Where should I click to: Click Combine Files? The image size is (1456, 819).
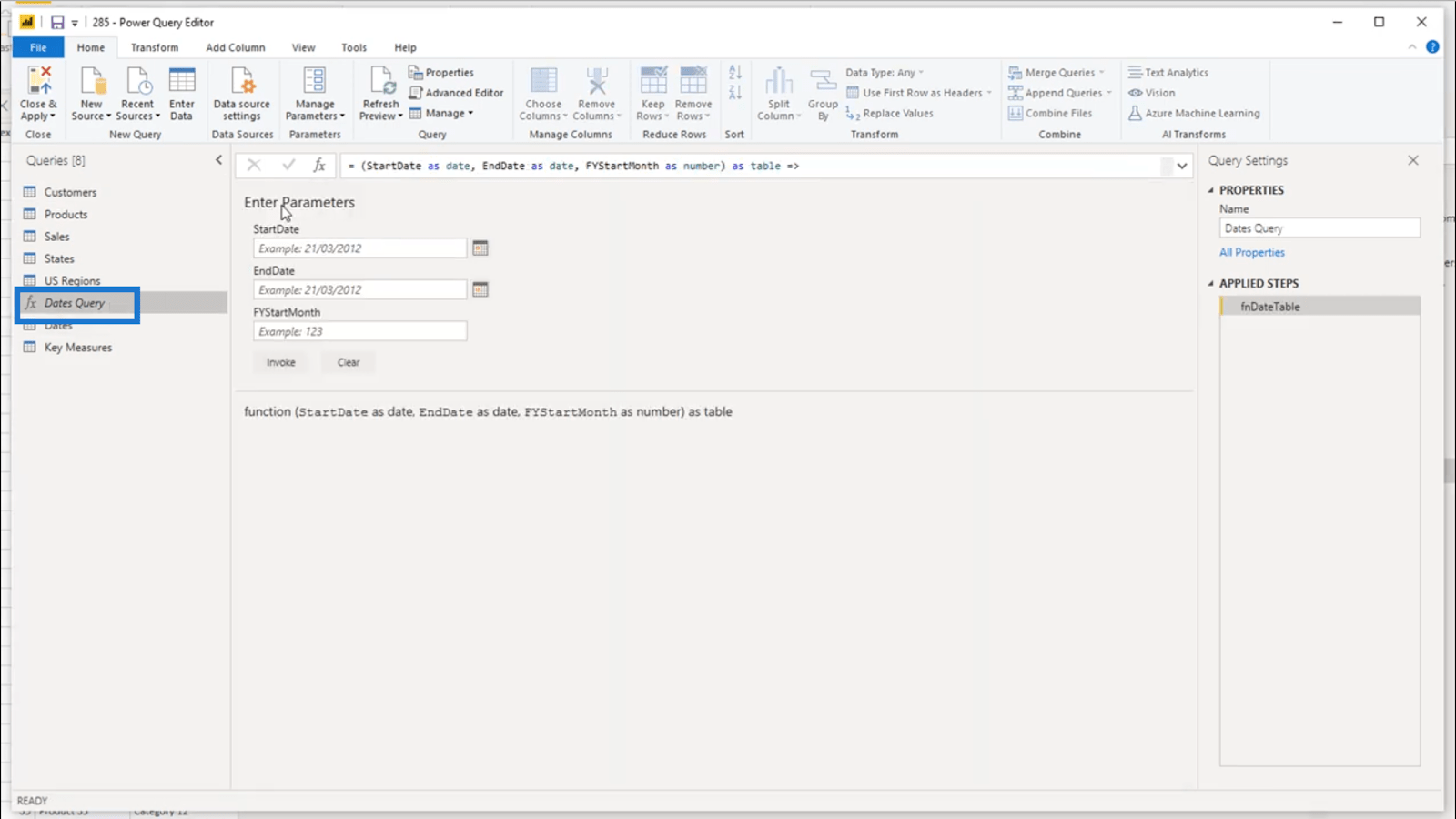tap(1050, 114)
